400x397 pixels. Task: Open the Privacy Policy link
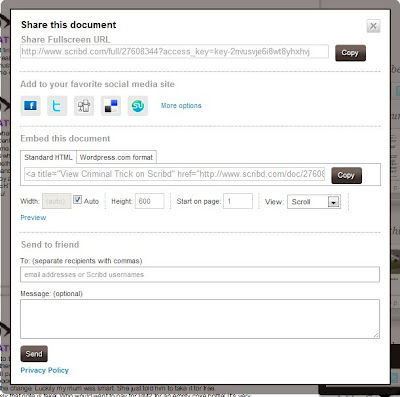[45, 370]
